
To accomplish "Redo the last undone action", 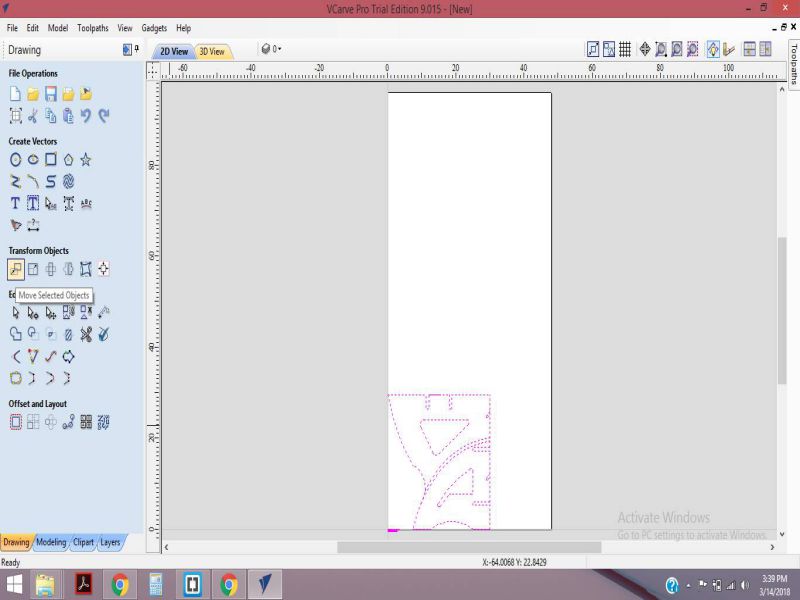I will click(x=104, y=116).
